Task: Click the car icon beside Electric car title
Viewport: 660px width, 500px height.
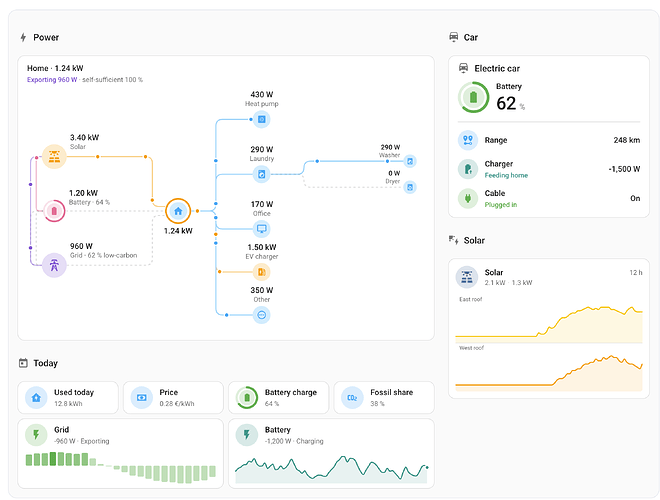Action: 463,68
